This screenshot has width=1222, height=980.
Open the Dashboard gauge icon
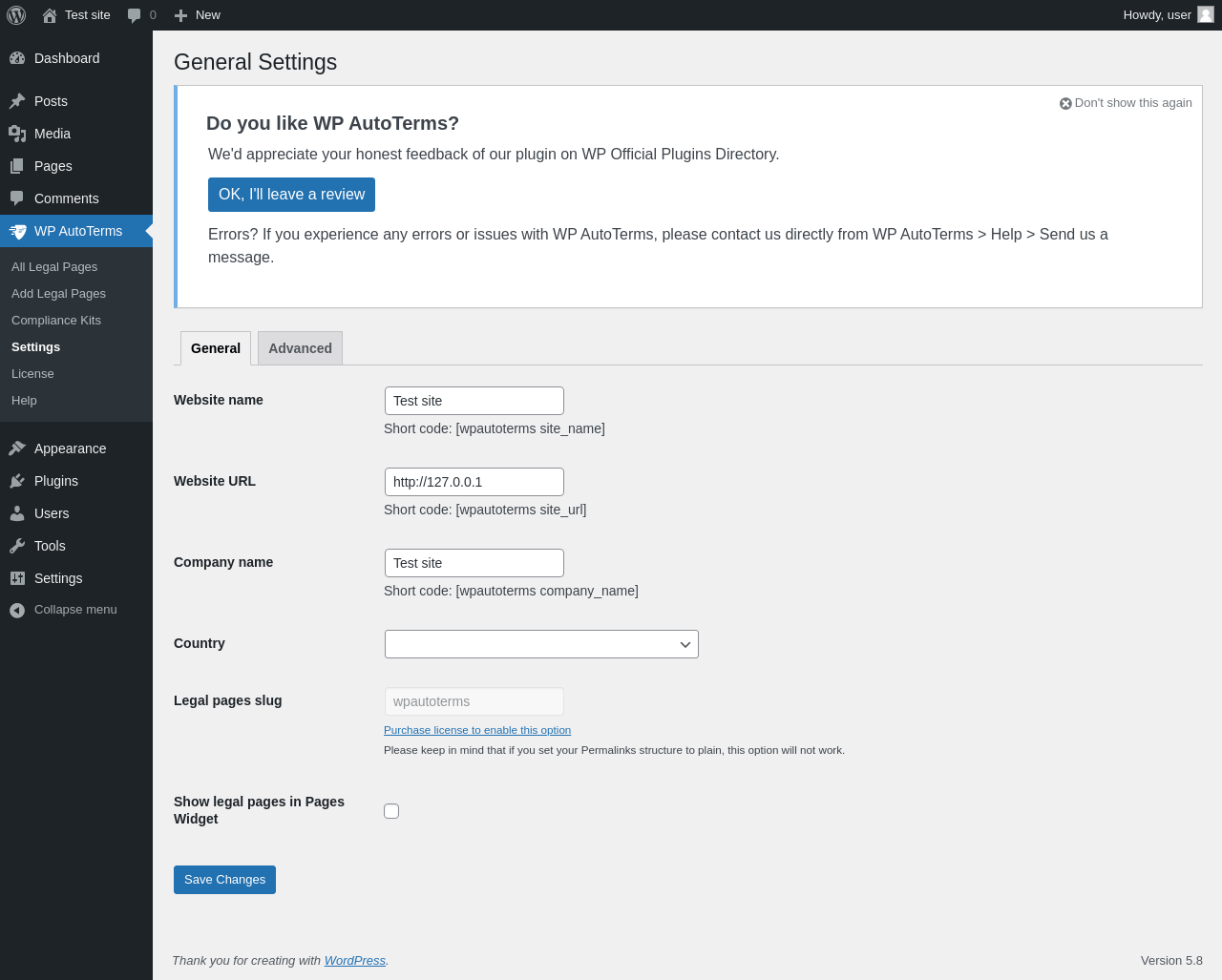coord(17,58)
